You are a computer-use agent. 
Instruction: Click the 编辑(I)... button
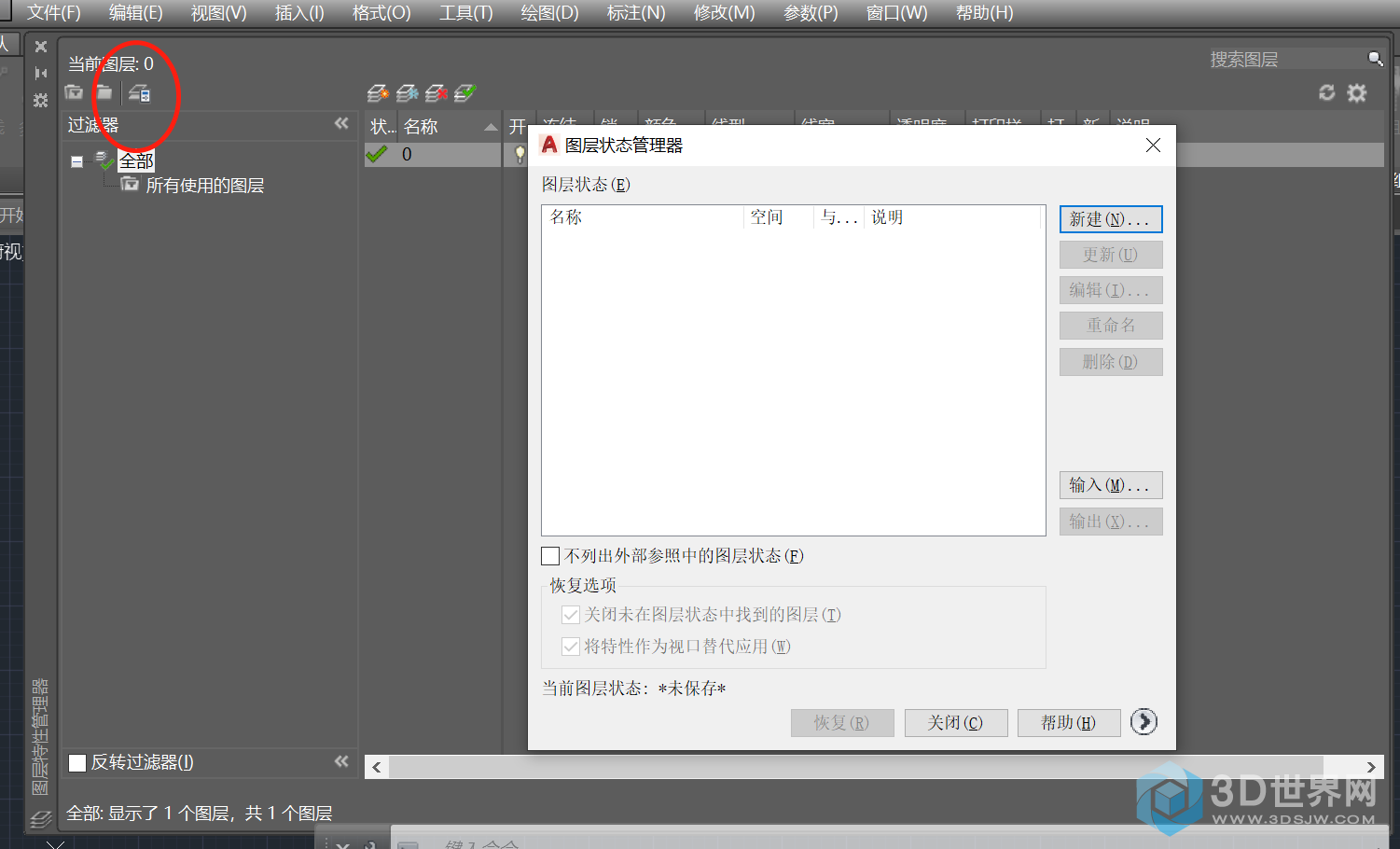point(1111,290)
